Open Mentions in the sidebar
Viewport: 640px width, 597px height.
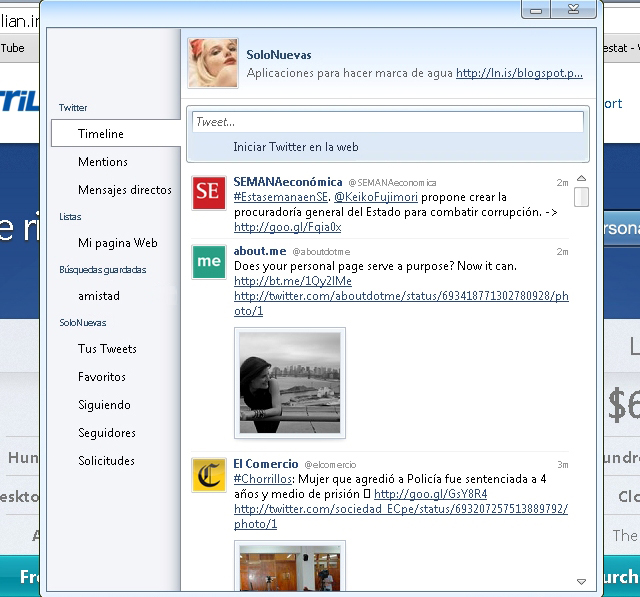click(x=103, y=162)
